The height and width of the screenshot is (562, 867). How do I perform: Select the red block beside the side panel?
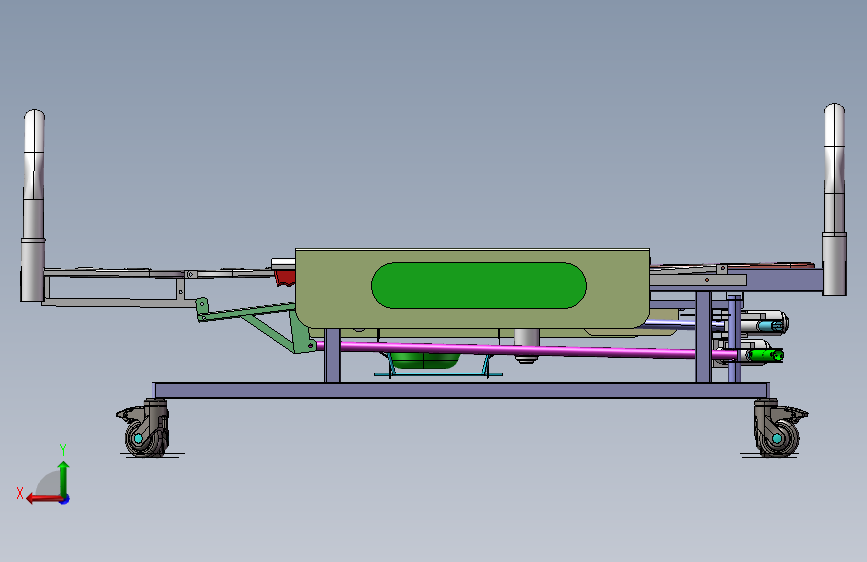(x=285, y=277)
